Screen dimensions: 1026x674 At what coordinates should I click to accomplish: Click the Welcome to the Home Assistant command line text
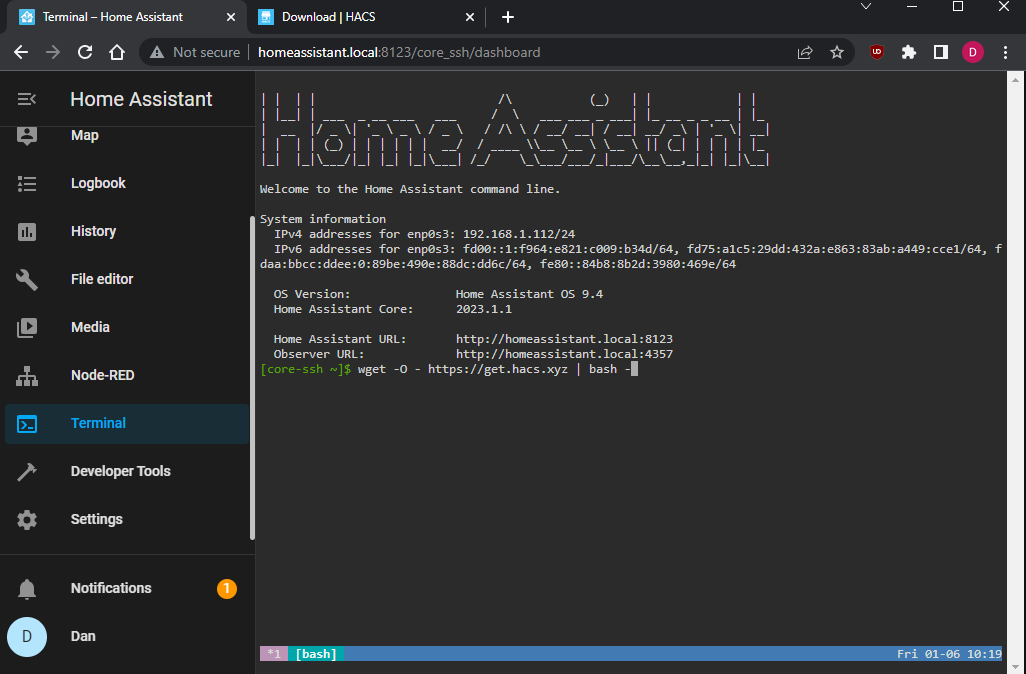pos(410,189)
